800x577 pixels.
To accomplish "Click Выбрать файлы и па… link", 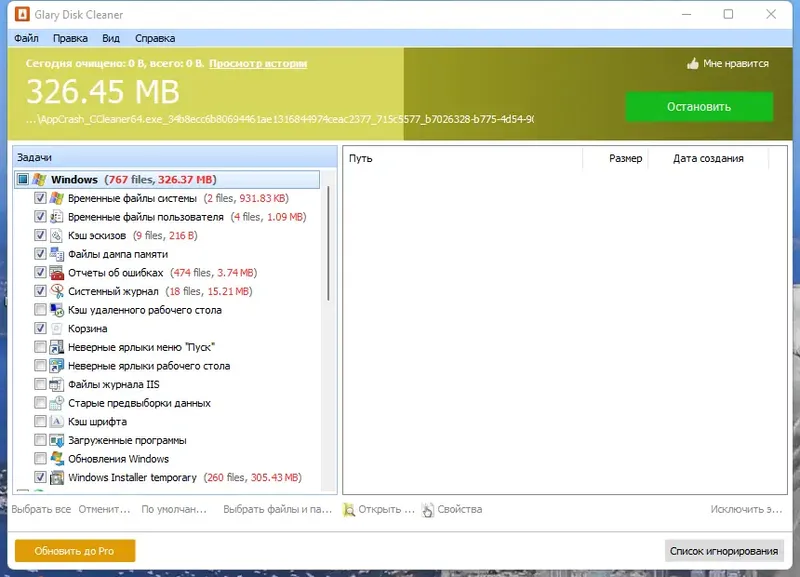I will tap(278, 509).
